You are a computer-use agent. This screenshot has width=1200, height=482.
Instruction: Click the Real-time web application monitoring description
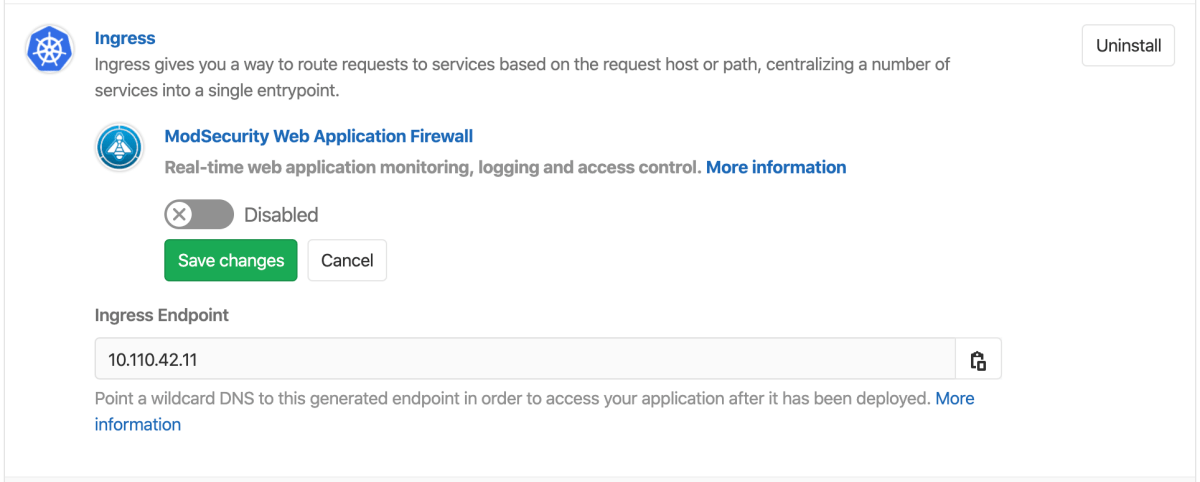click(x=433, y=167)
